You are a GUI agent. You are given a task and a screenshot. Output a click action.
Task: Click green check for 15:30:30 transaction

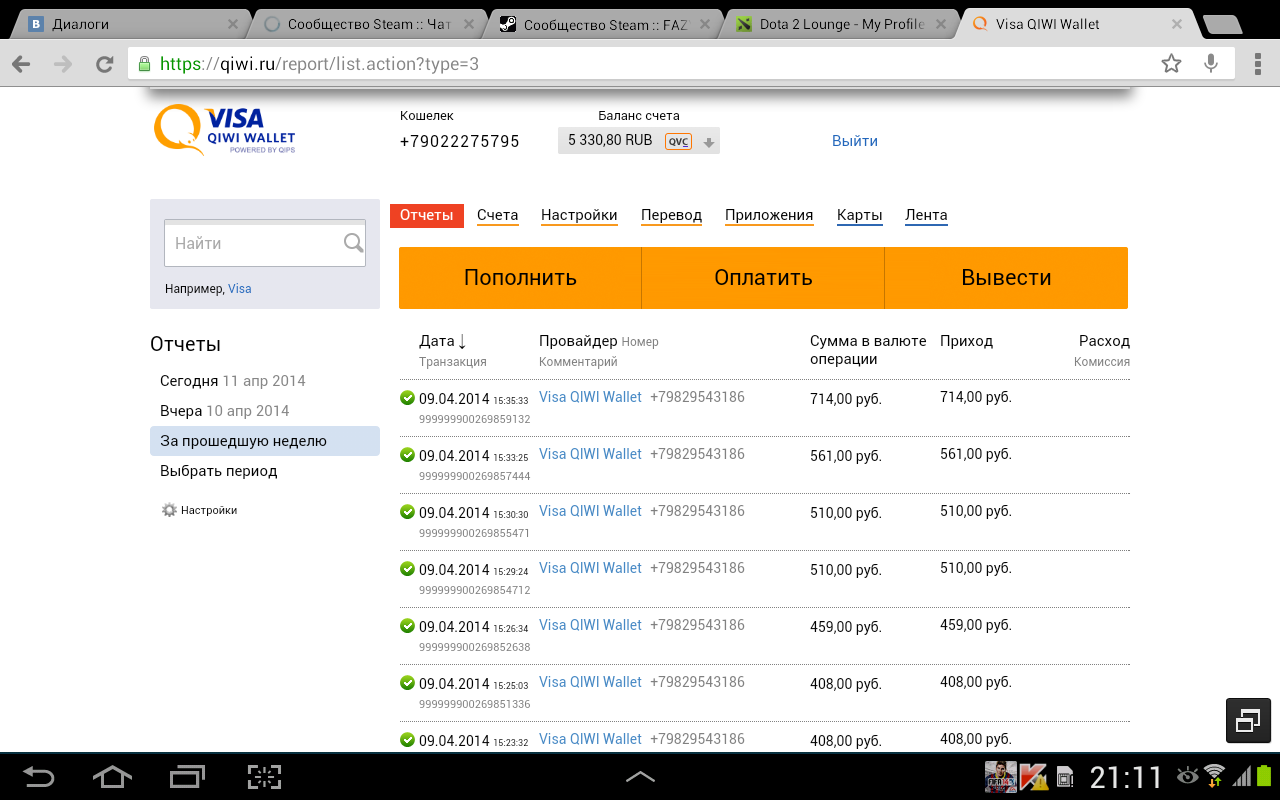[407, 512]
